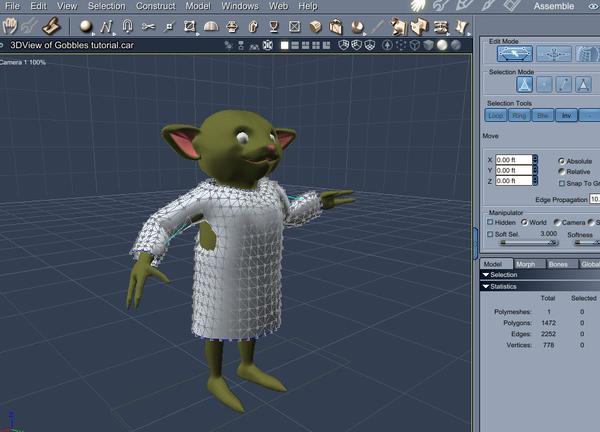The image size is (600, 432).
Task: Click the Inv selection button
Action: 566,115
